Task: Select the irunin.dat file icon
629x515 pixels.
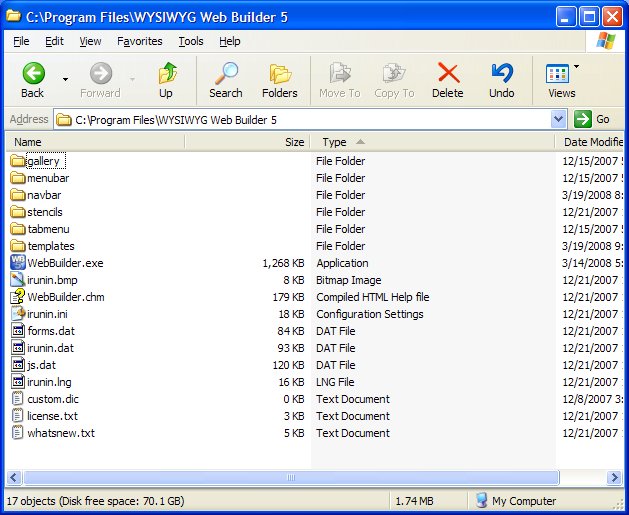Action: tap(18, 348)
